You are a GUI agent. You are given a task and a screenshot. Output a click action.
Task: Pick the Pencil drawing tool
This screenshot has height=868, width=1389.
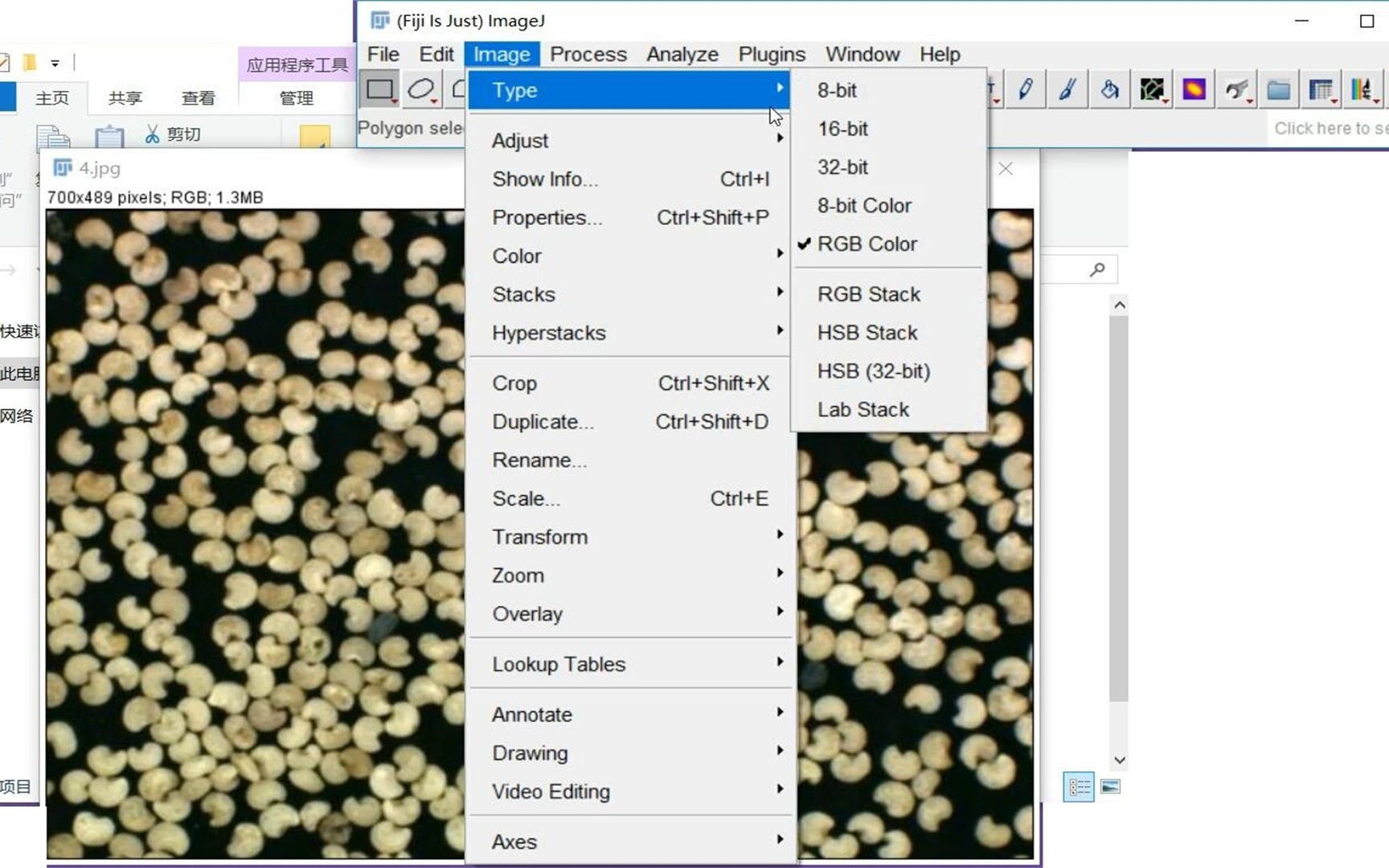click(x=1026, y=88)
